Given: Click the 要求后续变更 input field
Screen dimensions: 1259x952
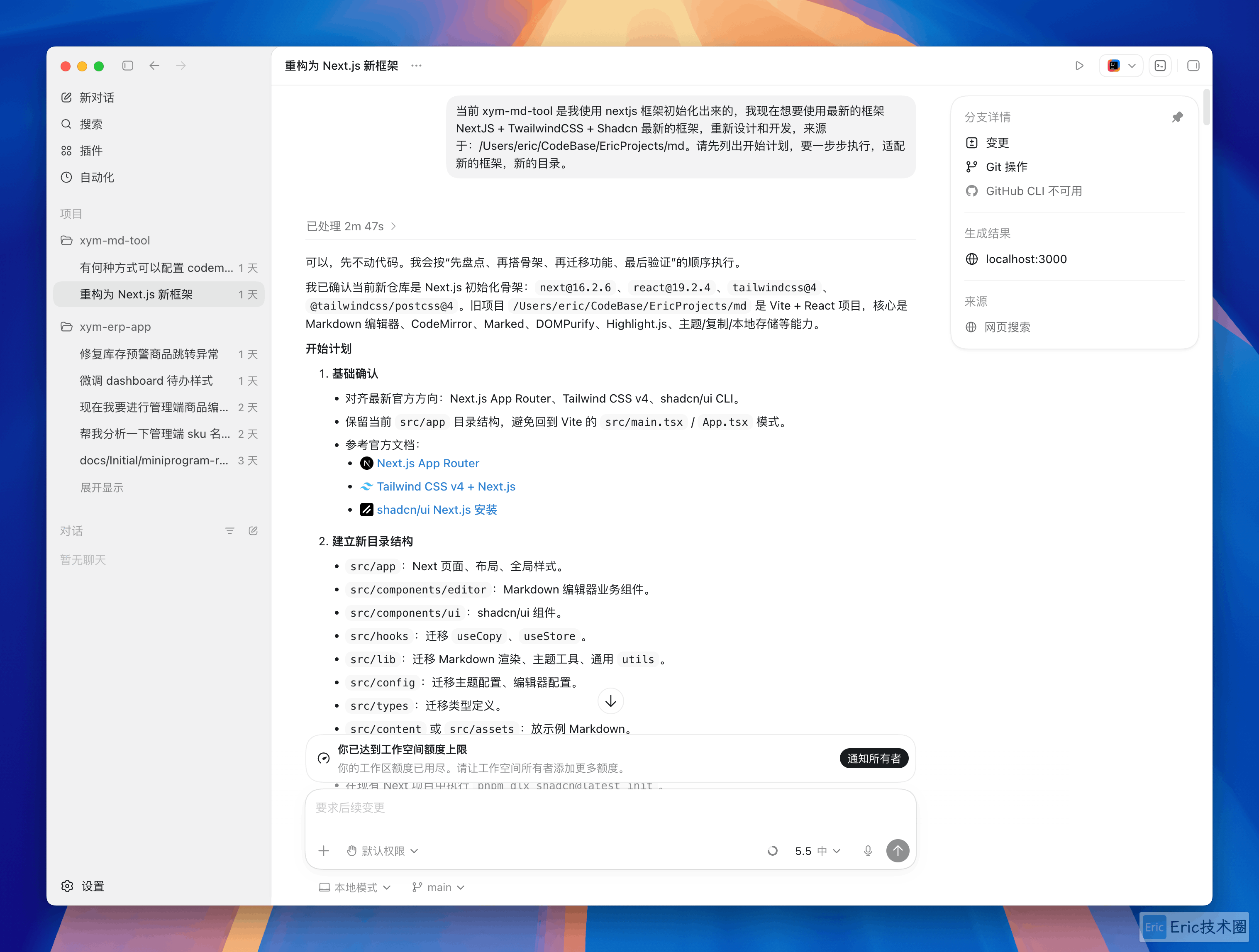Looking at the screenshot, I should [611, 808].
